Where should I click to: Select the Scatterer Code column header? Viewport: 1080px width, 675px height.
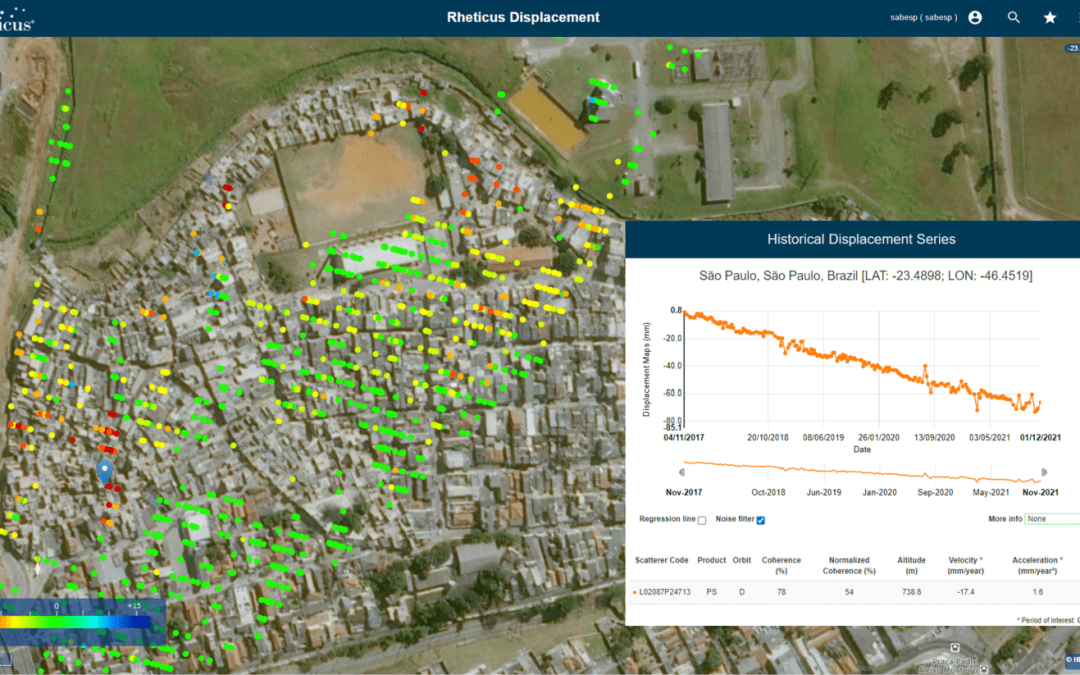(660, 560)
